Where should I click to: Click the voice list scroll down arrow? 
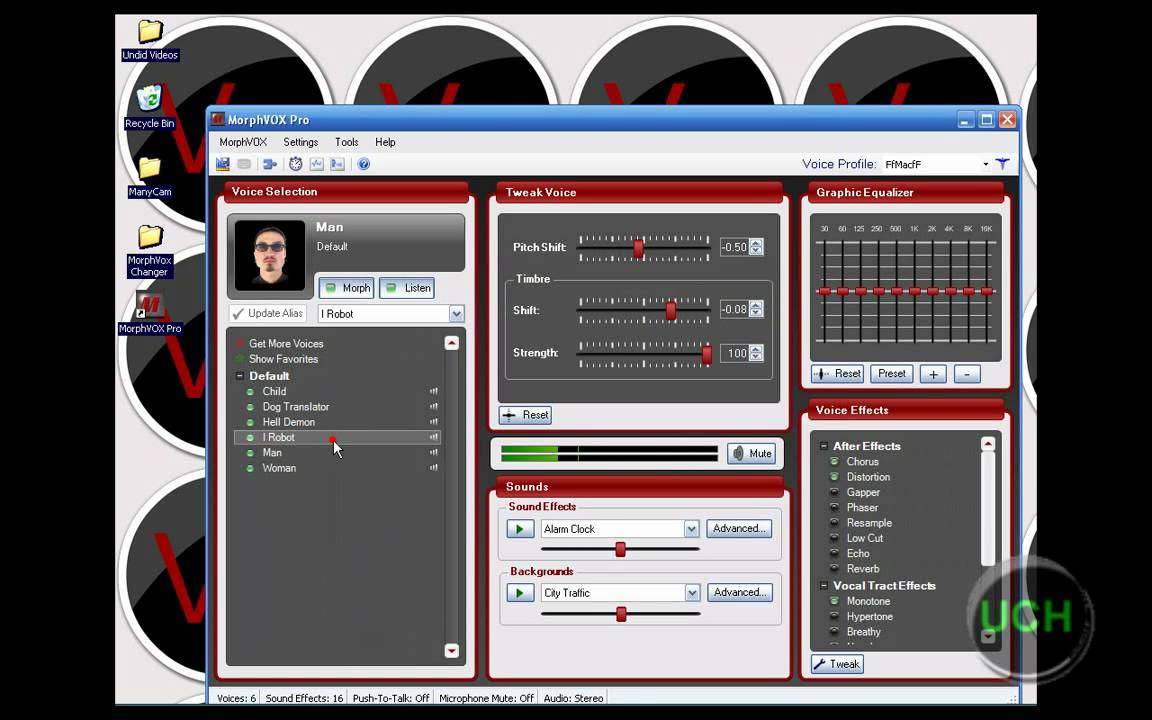point(452,651)
